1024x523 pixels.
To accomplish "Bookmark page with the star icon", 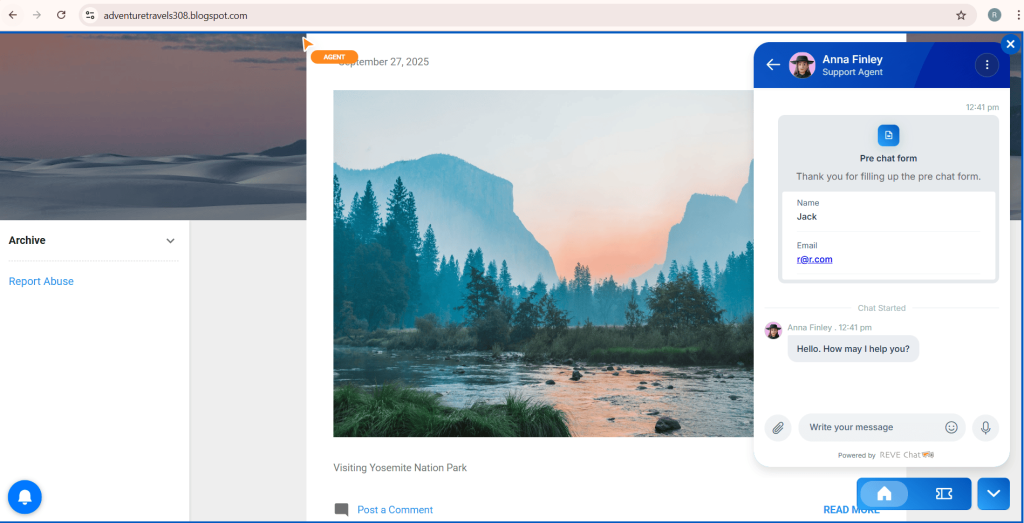I will [x=961, y=15].
